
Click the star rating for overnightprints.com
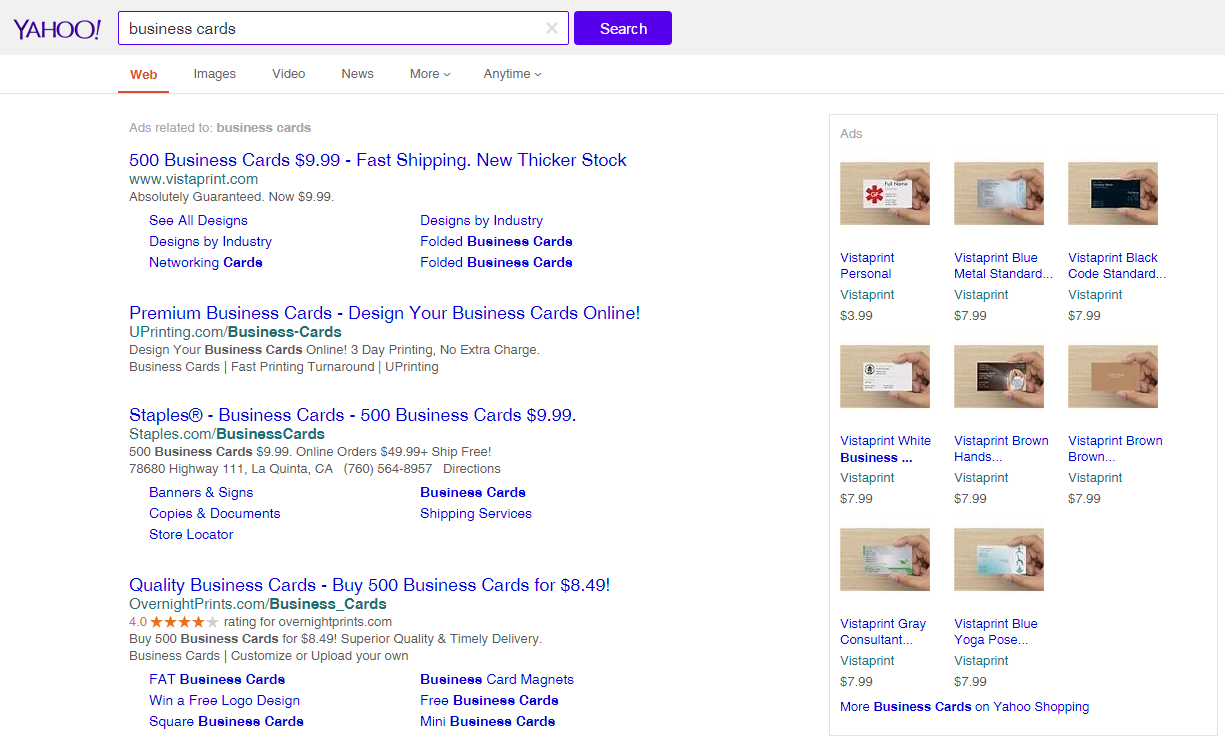[x=184, y=622]
